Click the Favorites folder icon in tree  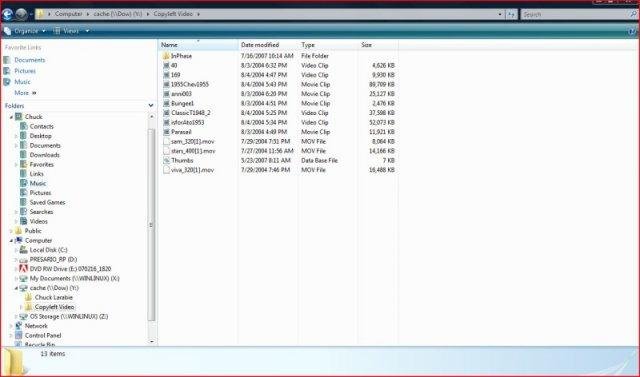(x=24, y=164)
